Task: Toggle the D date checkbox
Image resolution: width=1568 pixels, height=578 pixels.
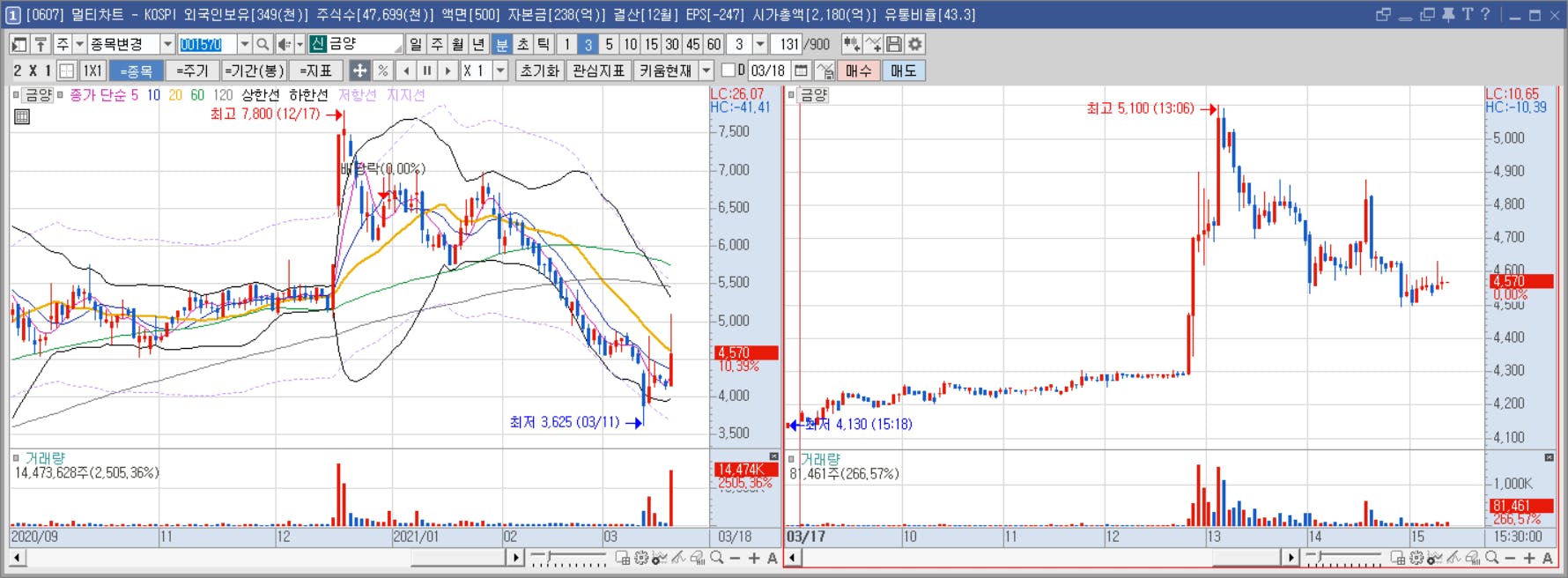Action: tap(728, 70)
